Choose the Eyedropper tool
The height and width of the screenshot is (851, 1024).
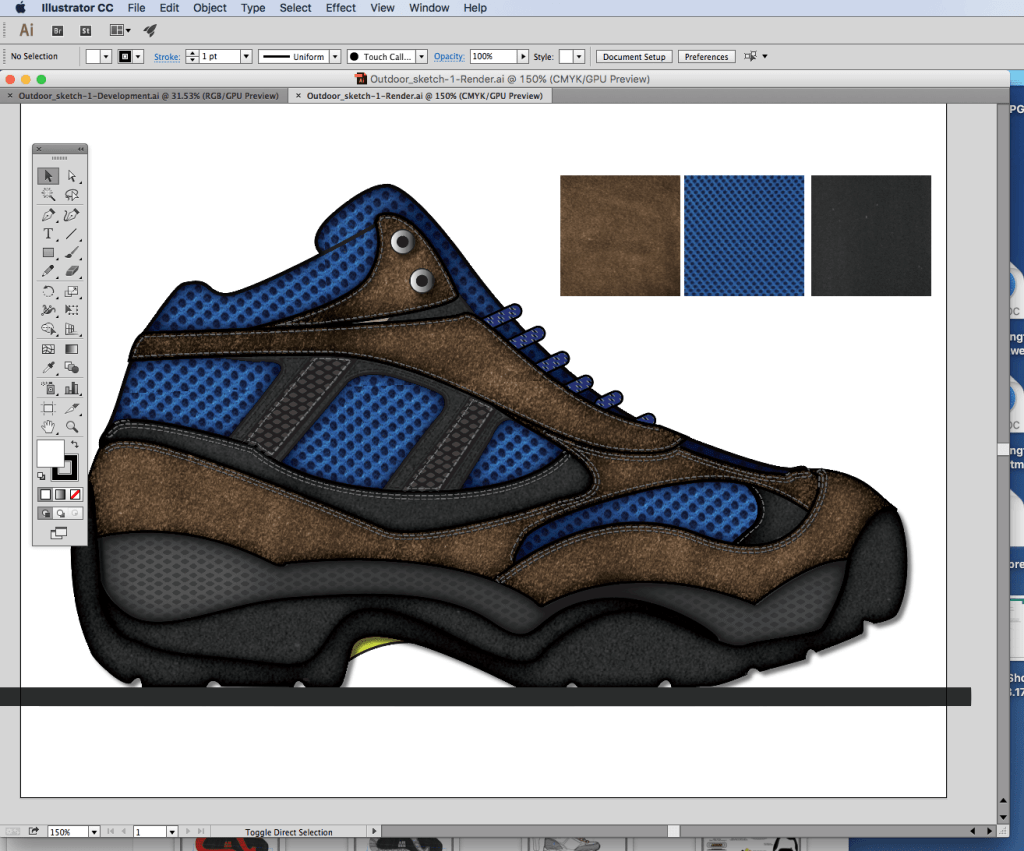tap(47, 368)
